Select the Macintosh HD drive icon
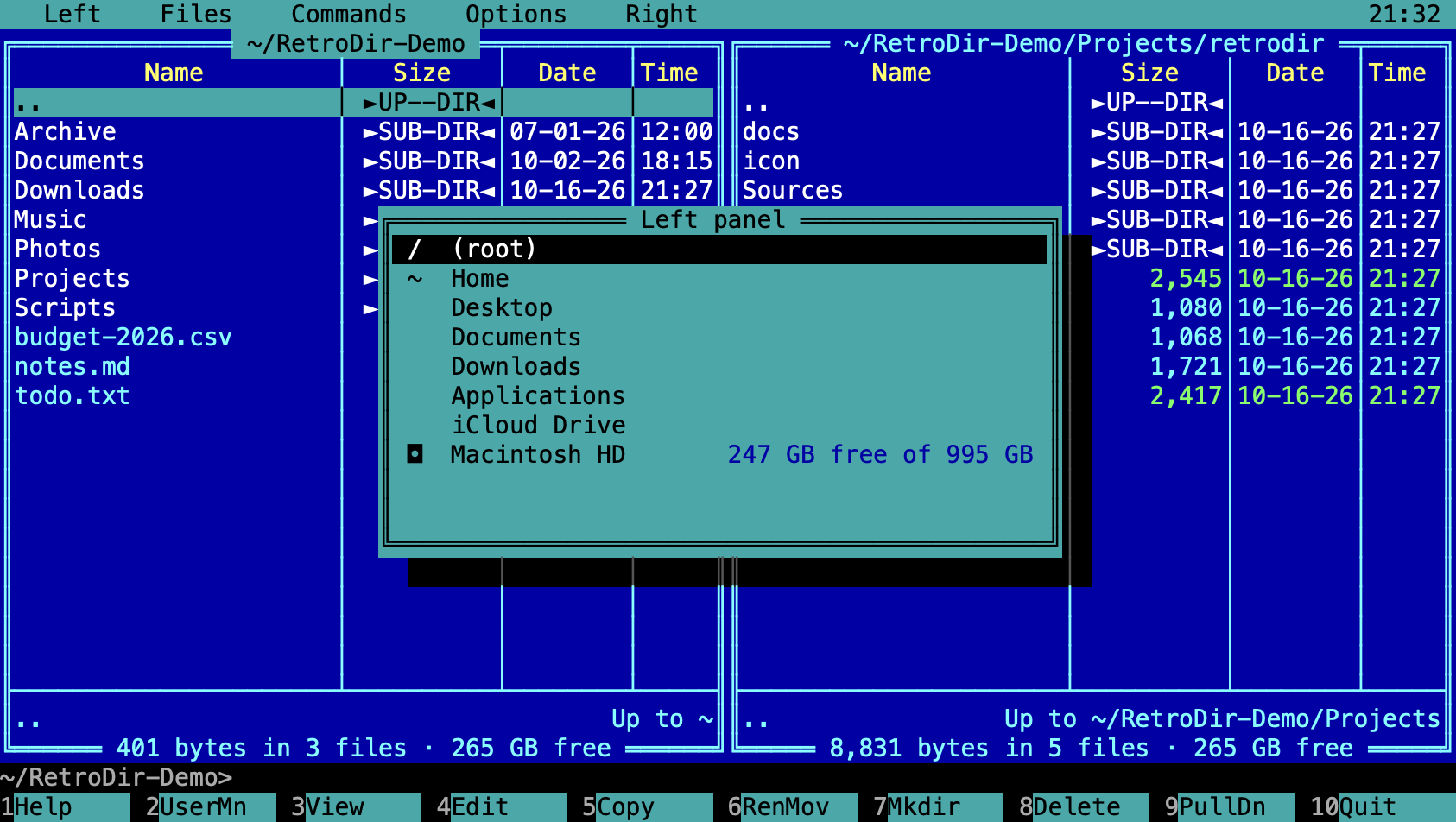The height and width of the screenshot is (822, 1456). point(415,454)
